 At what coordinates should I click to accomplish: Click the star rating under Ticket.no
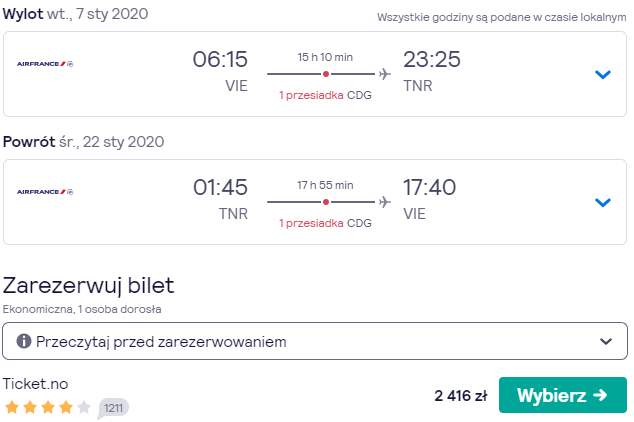coord(48,407)
